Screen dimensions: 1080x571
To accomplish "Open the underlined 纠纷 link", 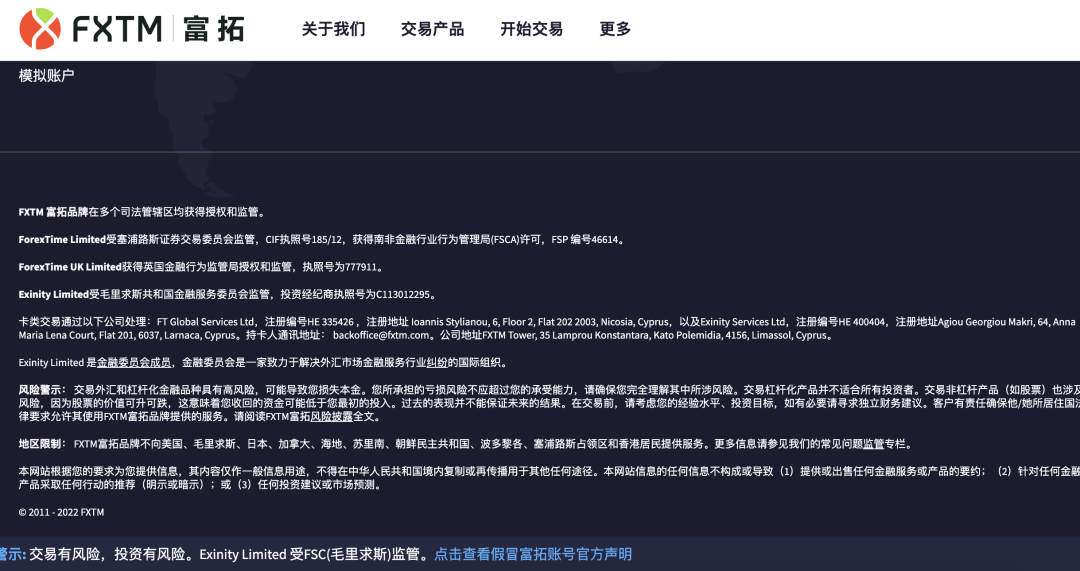I will click(437, 362).
